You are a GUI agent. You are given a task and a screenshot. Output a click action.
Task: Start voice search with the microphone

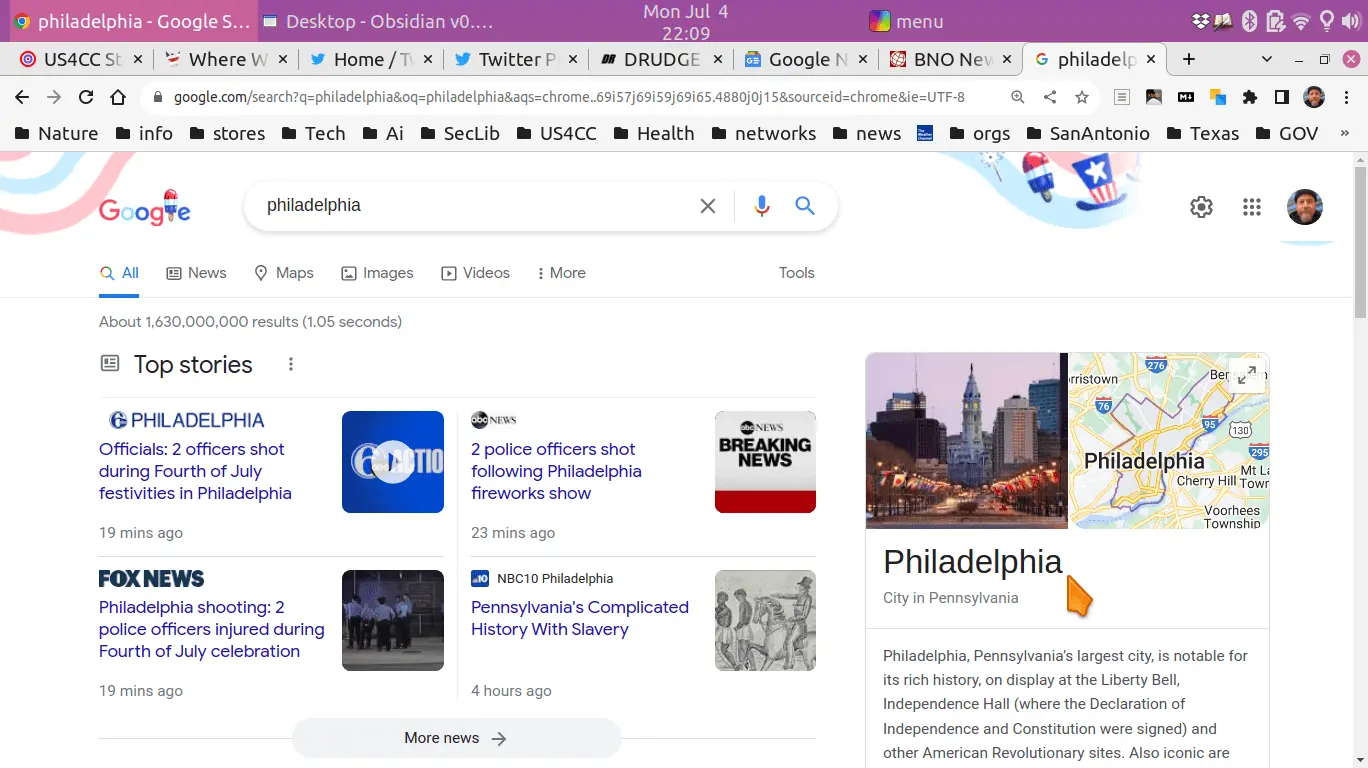point(762,206)
